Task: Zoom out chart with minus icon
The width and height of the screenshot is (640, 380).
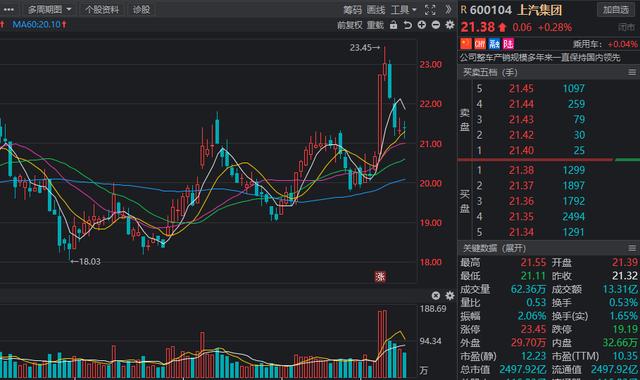Action: tap(436, 25)
